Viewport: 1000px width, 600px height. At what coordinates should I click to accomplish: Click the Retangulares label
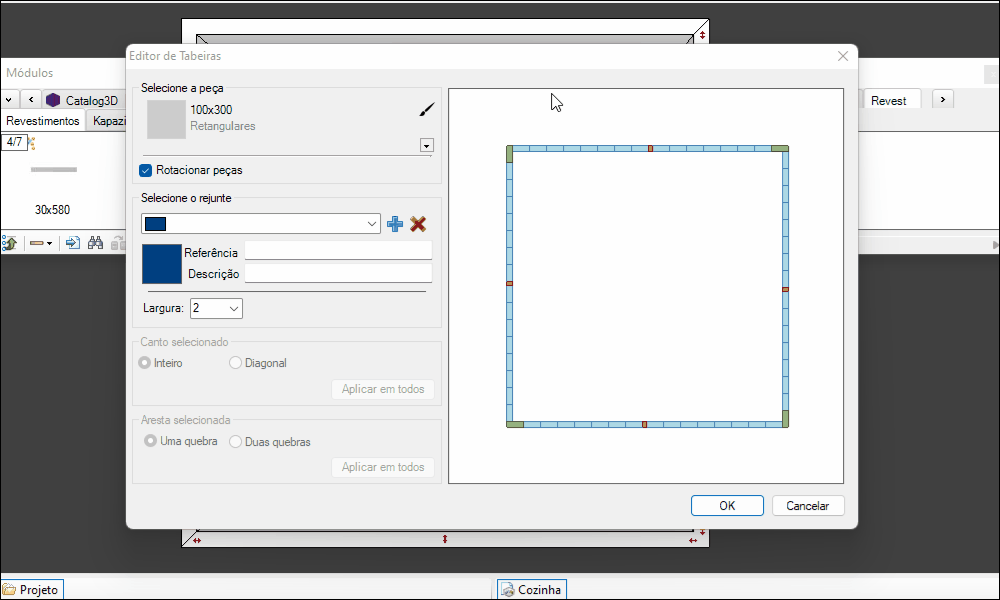[223, 126]
